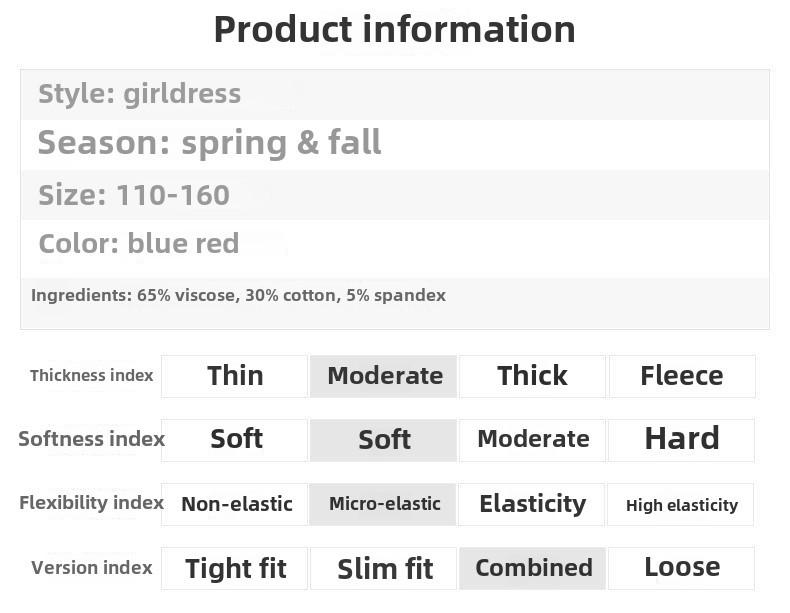
Task: Choose Moderate in the Softness index row
Action: (532, 440)
